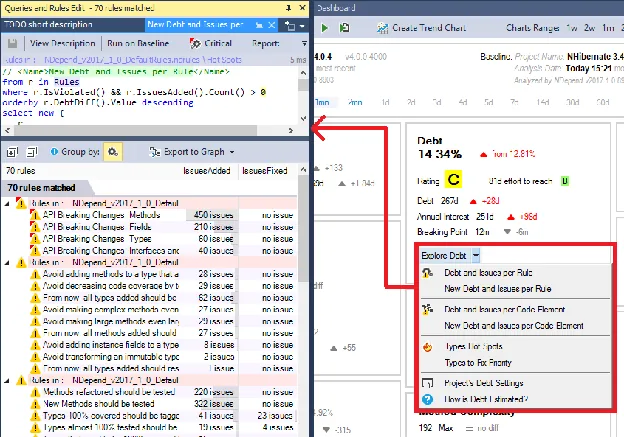624x437 pixels.
Task: Click the run analysis and build report icon
Action: tap(344, 28)
